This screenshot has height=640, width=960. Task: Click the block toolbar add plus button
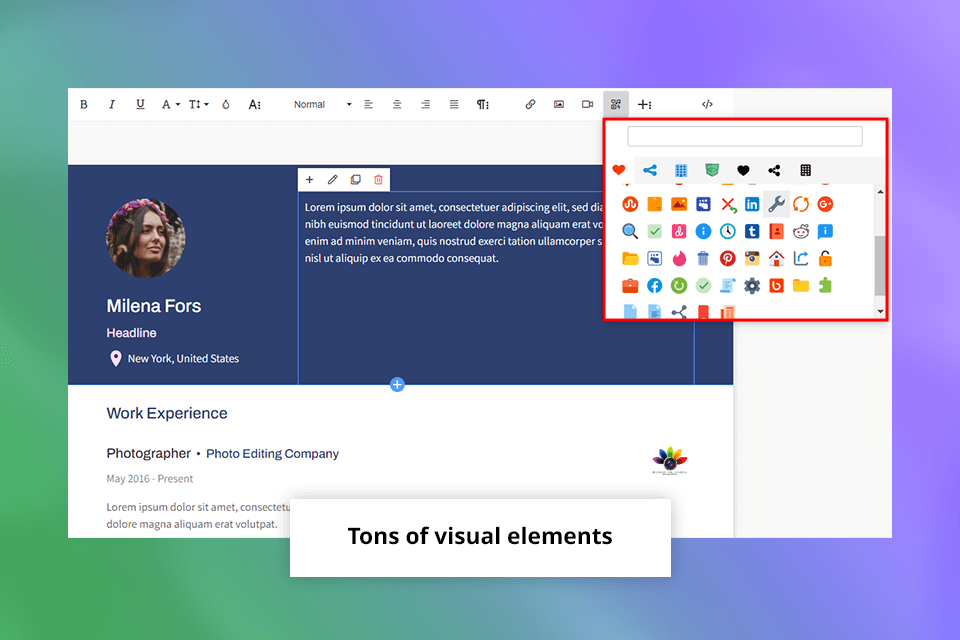[309, 179]
